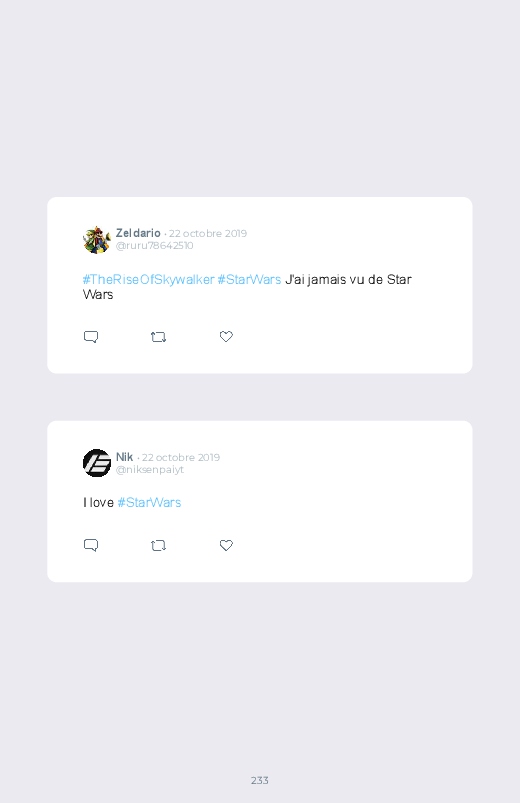Open the #TheRiseOfSkywalker hashtag
520x803 pixels.
148,279
